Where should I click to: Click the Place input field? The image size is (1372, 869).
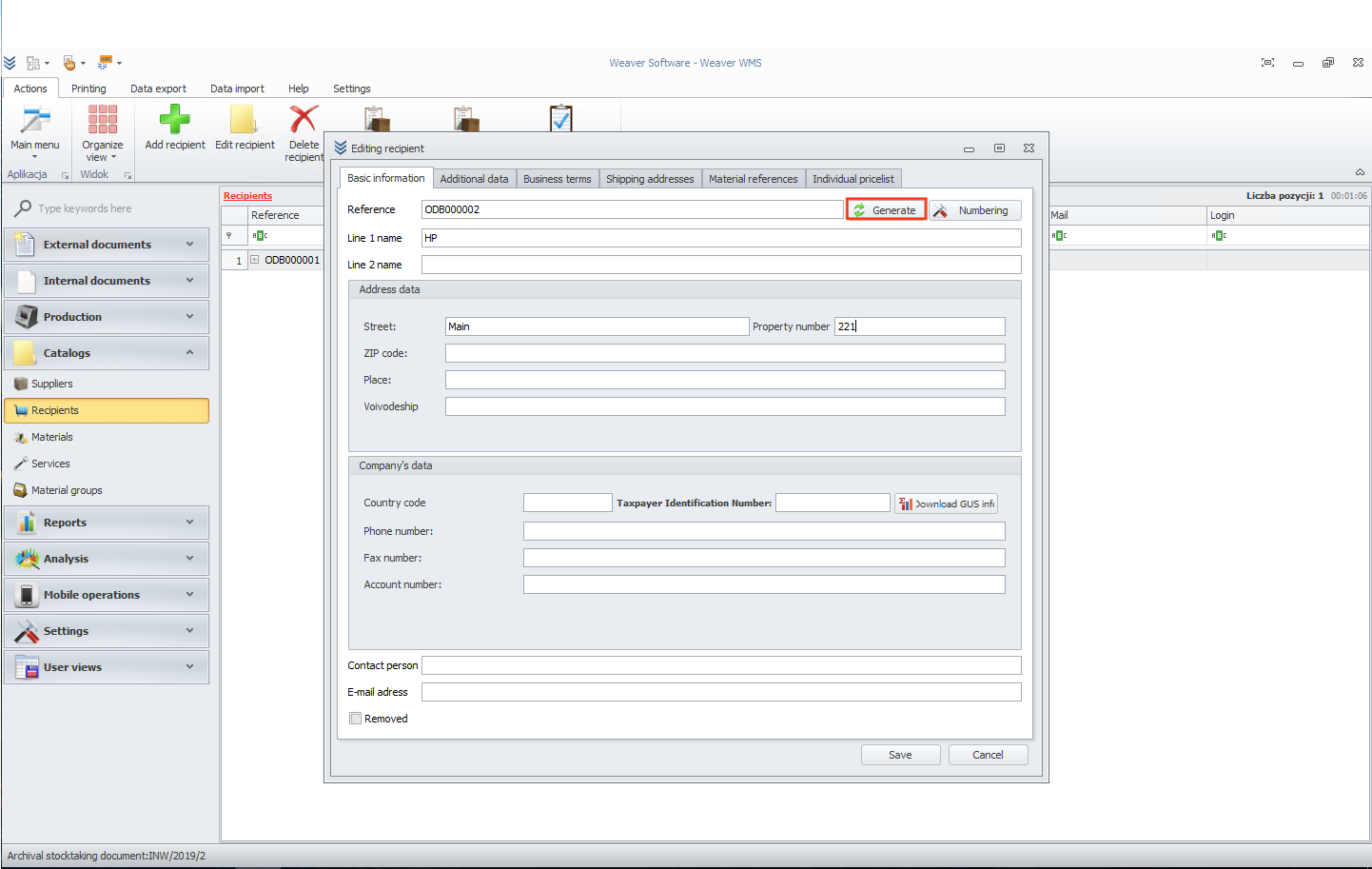click(725, 380)
